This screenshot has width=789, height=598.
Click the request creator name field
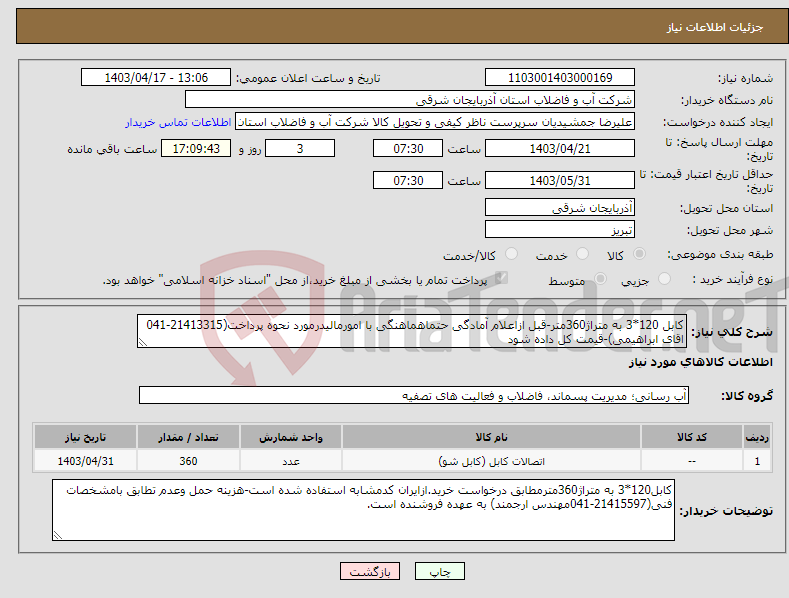(435, 122)
